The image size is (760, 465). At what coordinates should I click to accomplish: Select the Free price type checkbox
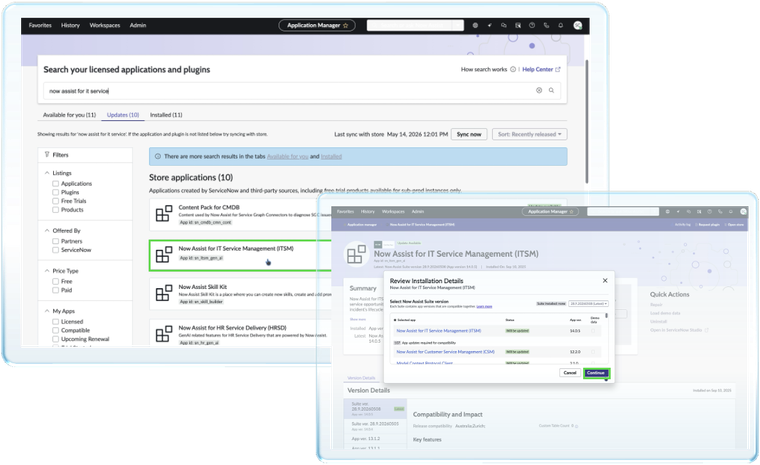(x=56, y=282)
